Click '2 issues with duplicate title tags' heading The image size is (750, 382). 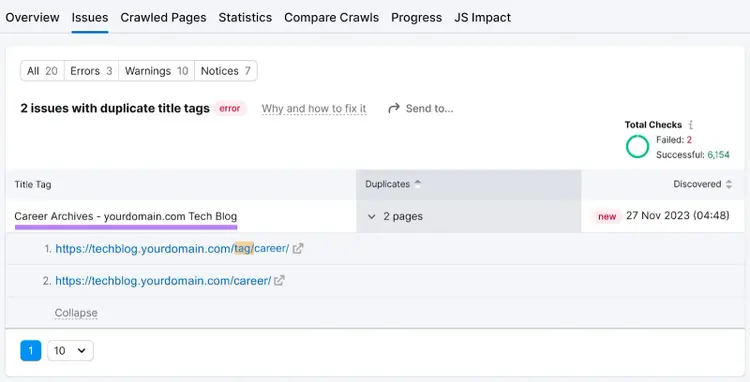(x=115, y=109)
